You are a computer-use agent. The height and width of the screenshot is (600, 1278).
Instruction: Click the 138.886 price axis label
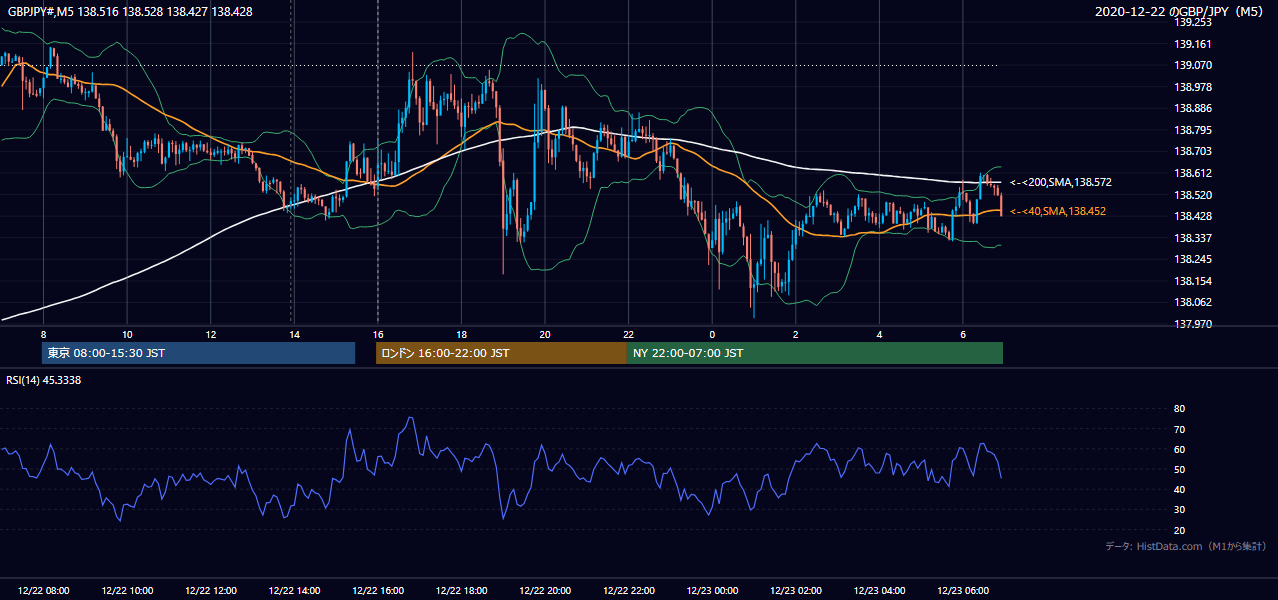pos(1193,109)
